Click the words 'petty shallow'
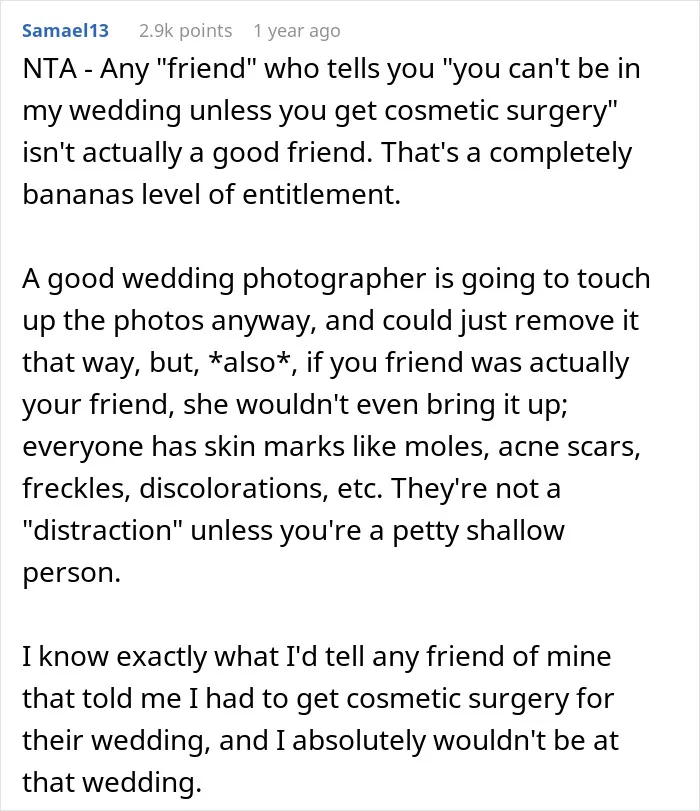Image resolution: width=700 pixels, height=811 pixels. (x=479, y=531)
